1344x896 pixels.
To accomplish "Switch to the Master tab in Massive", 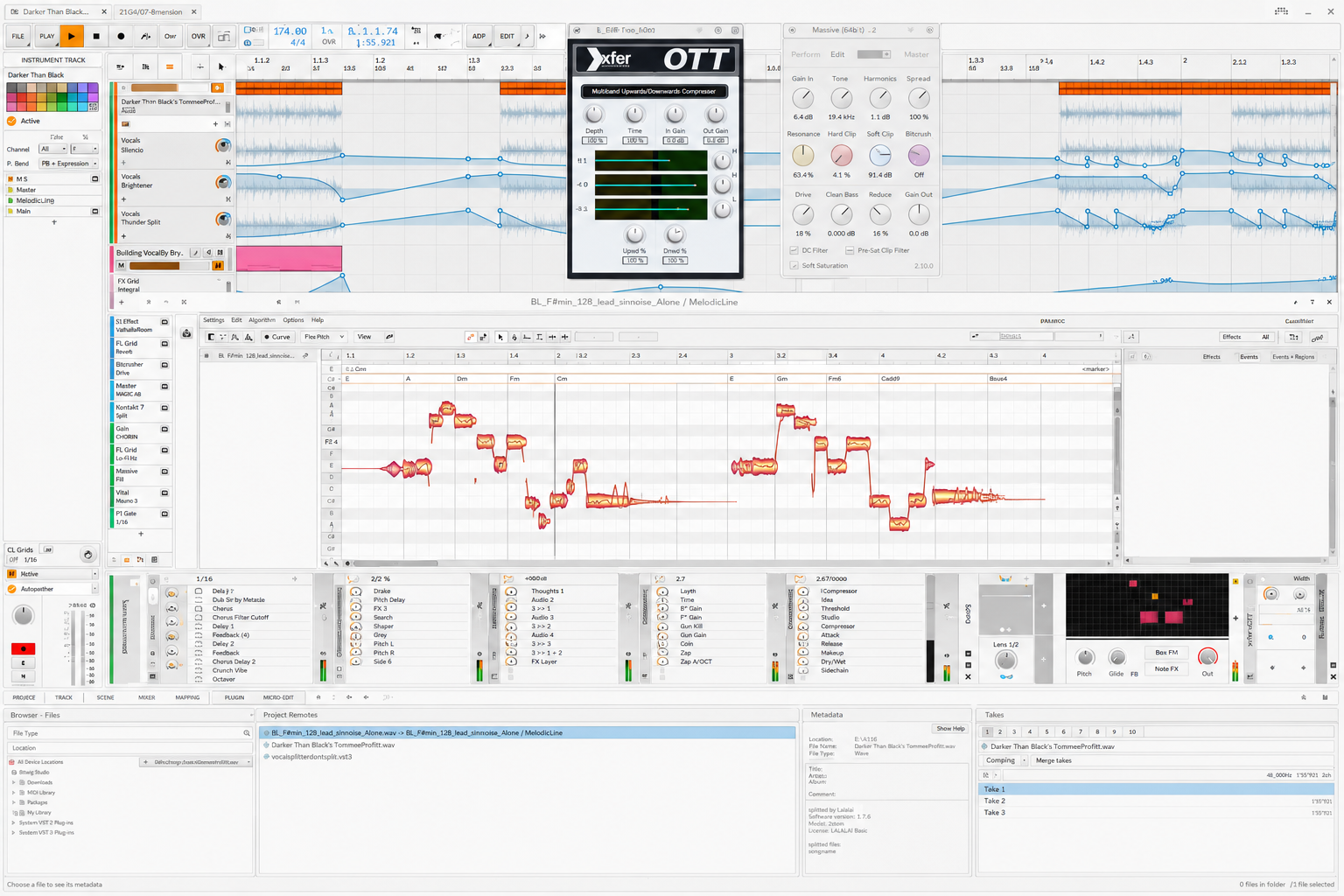I will pos(916,54).
